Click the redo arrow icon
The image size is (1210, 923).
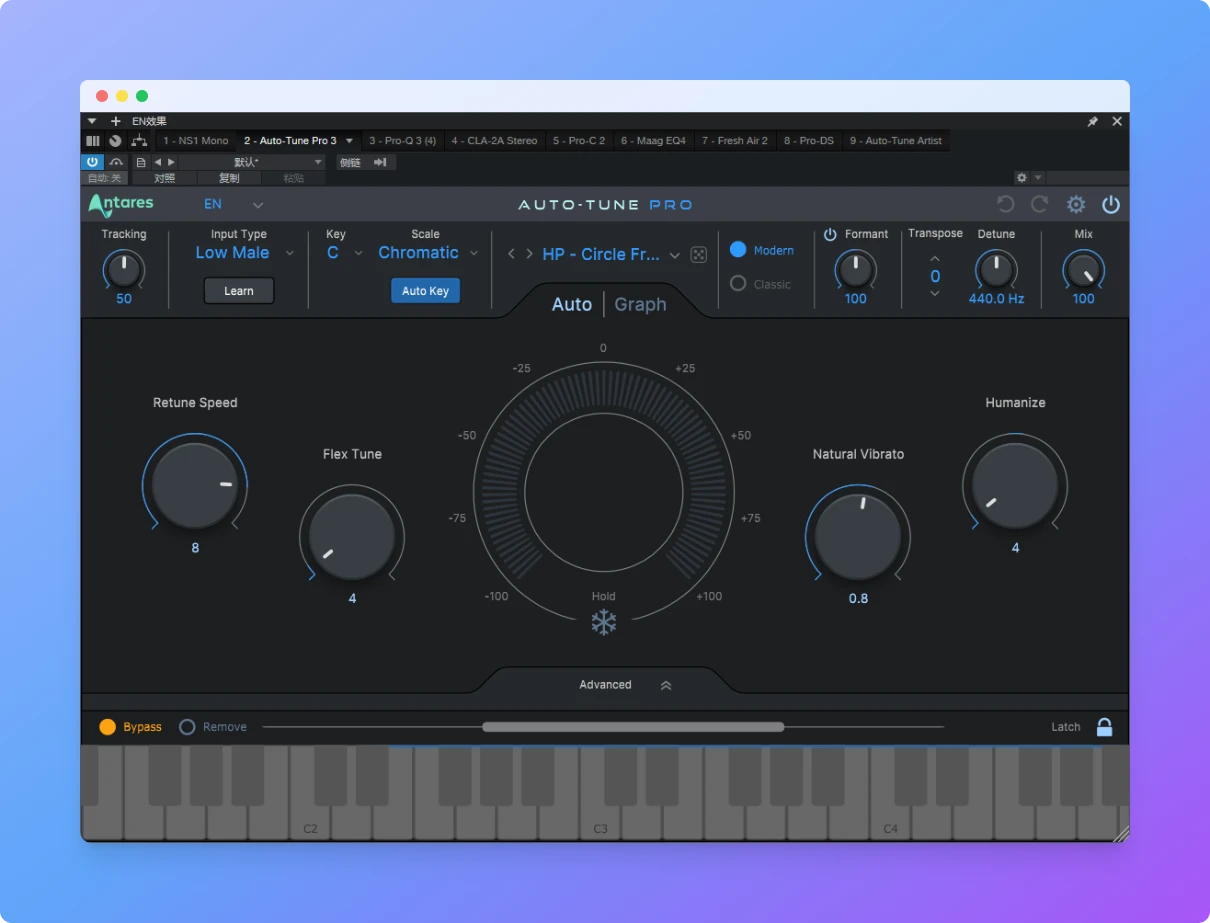click(x=1040, y=204)
